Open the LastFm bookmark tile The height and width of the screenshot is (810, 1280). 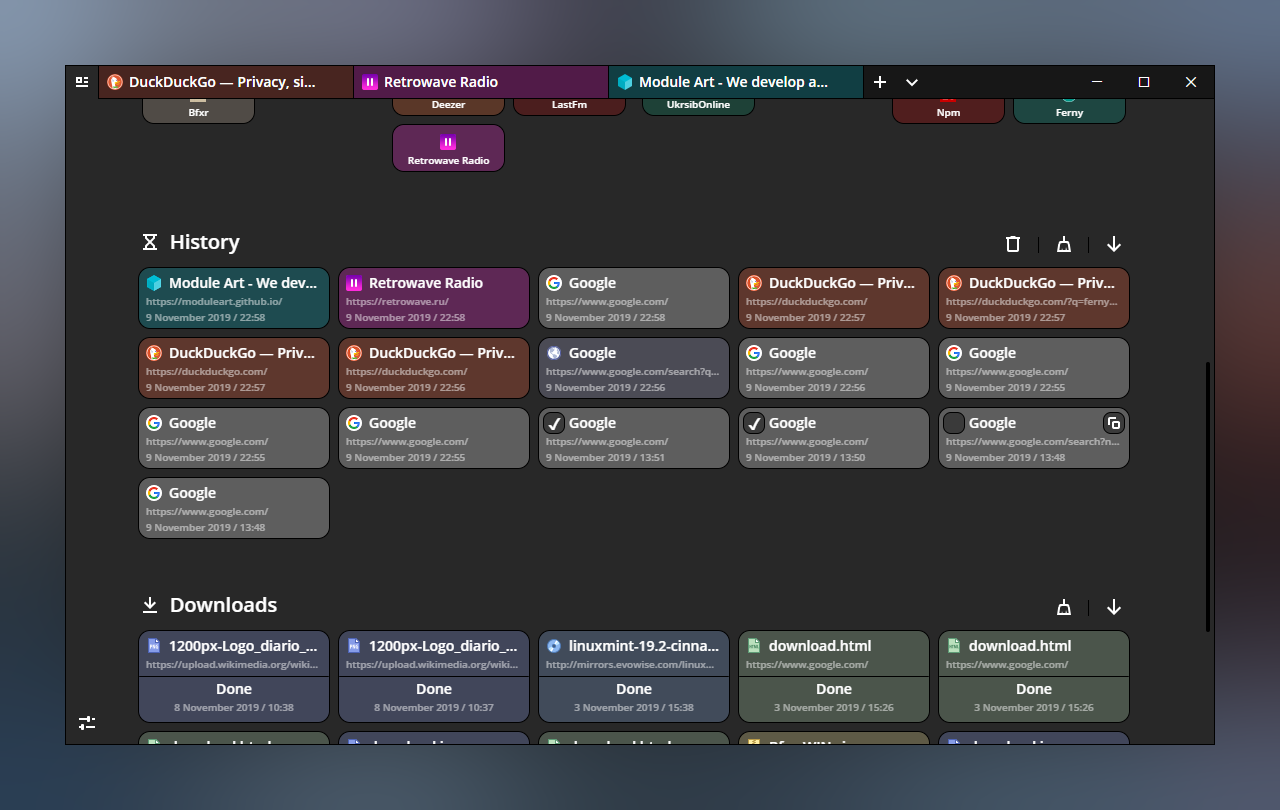coord(569,106)
